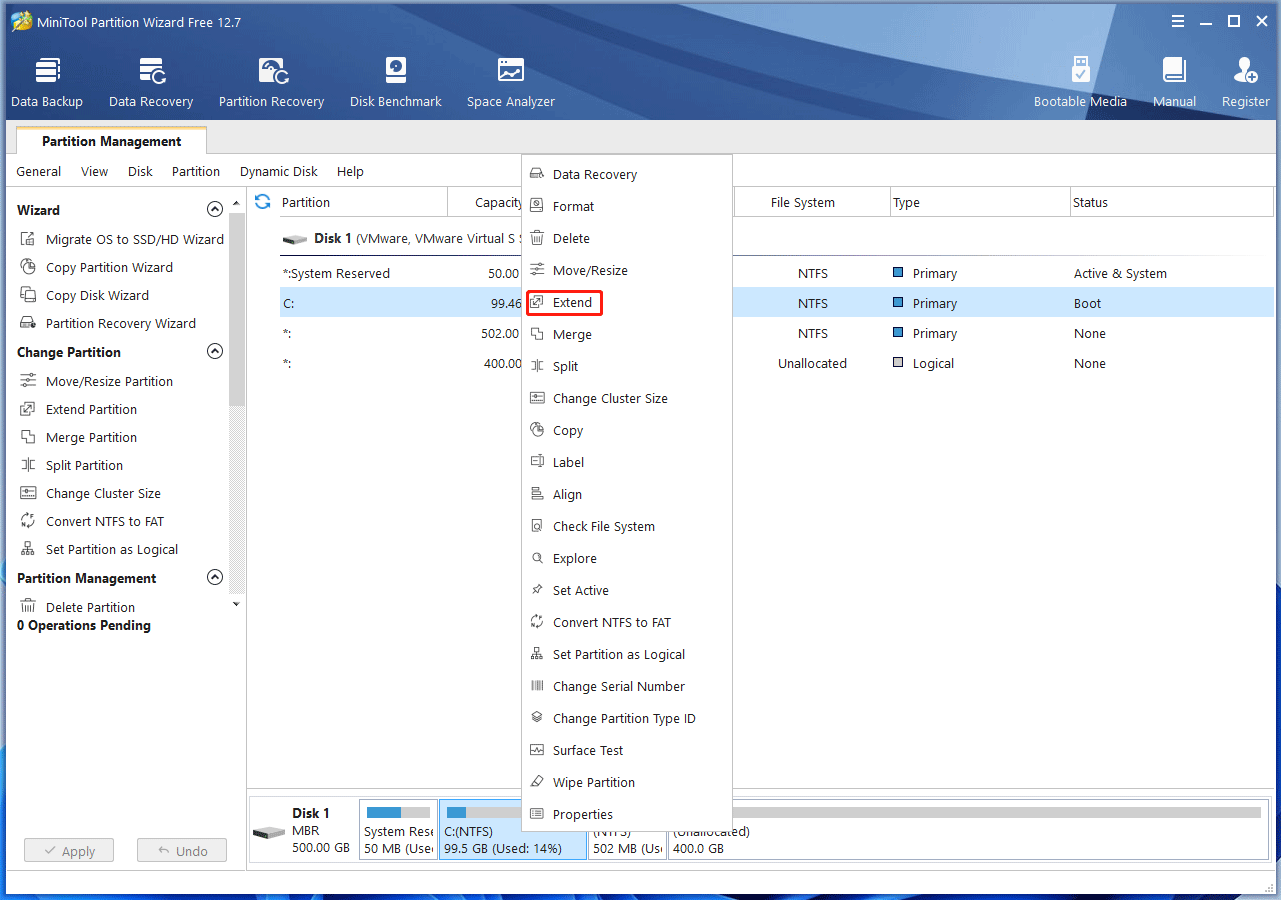Image resolution: width=1281 pixels, height=900 pixels.
Task: Select the System Reserved partition row
Action: 777,273
